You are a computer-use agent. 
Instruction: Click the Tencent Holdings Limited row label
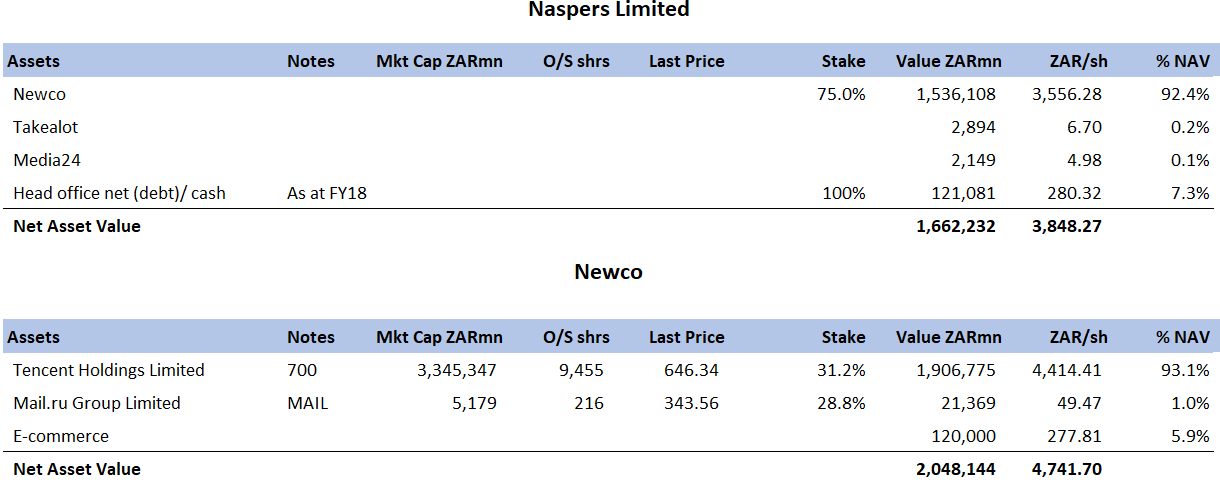[108, 370]
